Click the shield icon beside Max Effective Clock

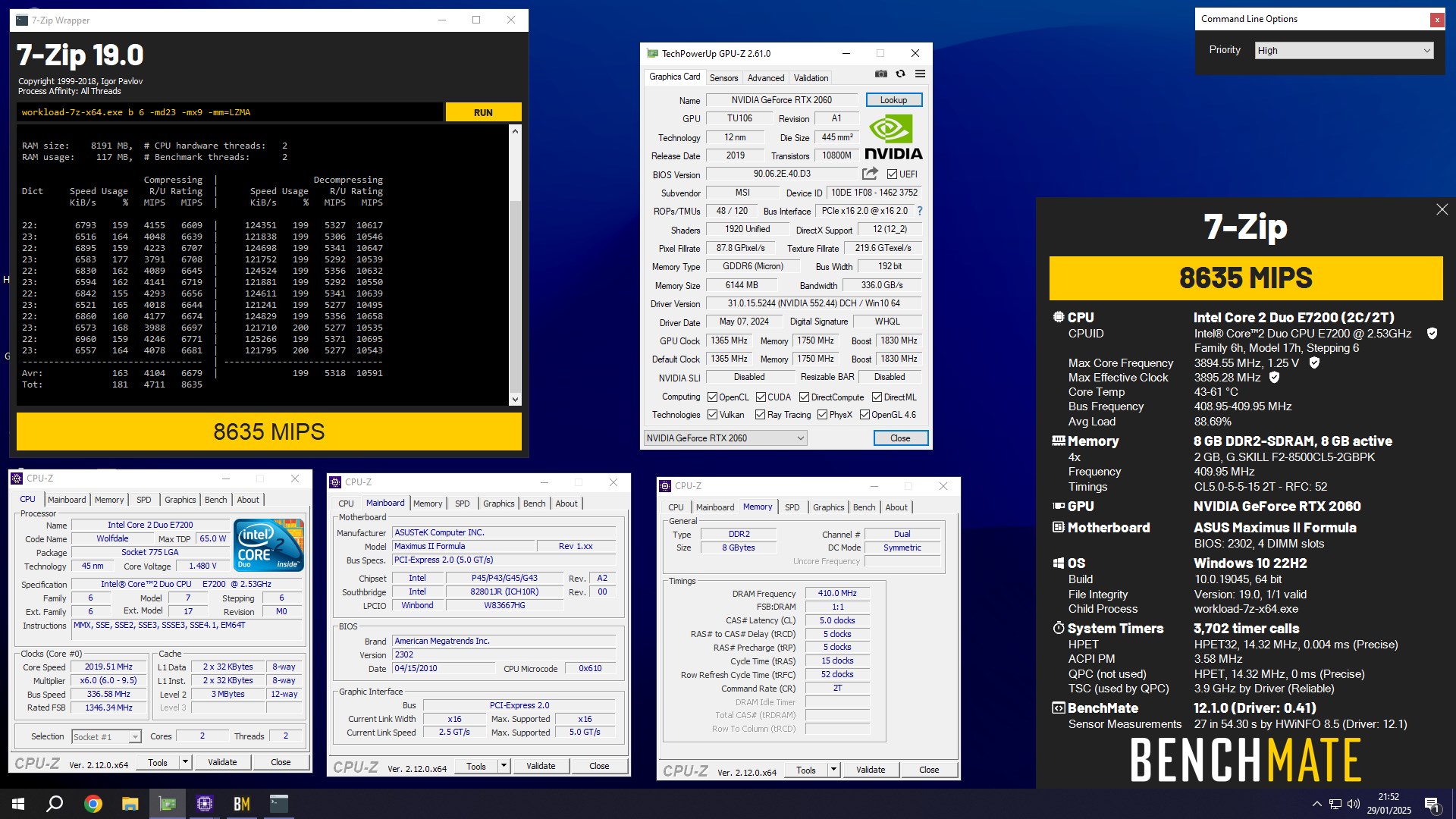coord(1274,377)
